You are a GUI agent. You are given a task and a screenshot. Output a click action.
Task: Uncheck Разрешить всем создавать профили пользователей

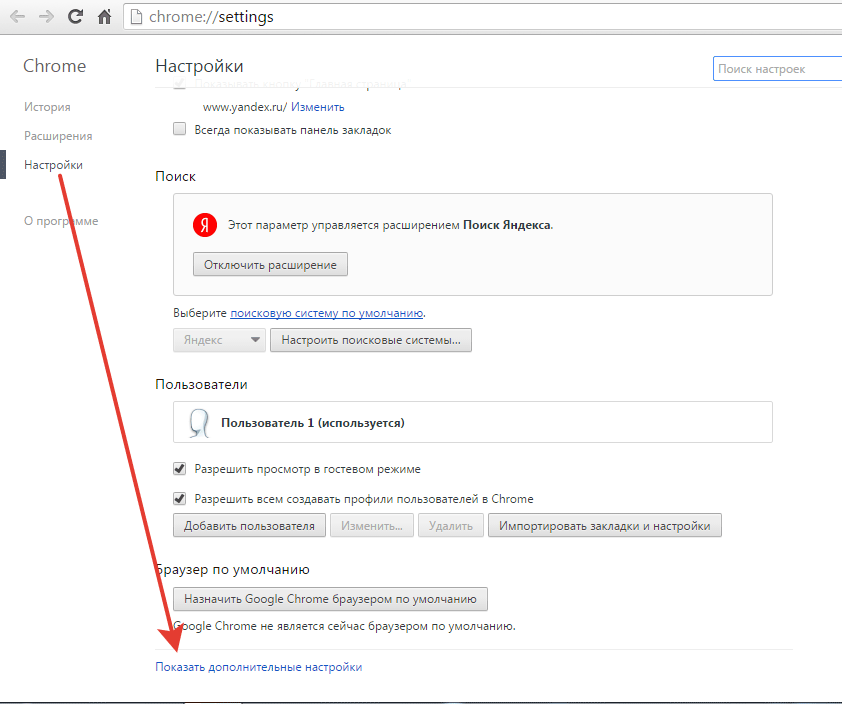179,498
